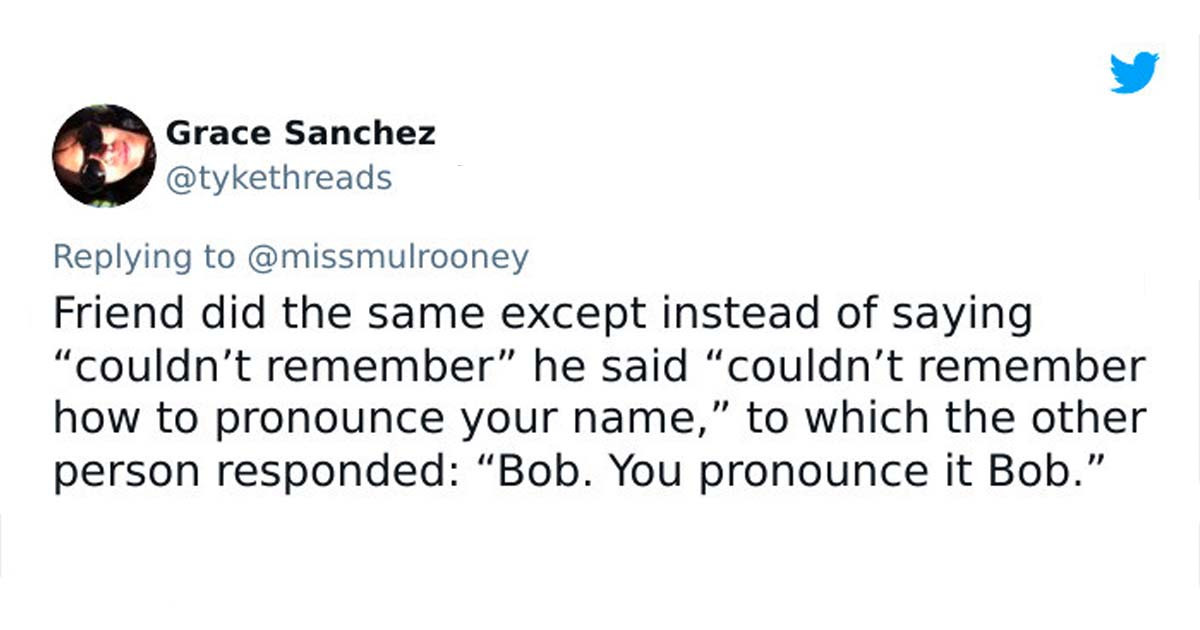Click the "Replying to" label
Image resolution: width=1200 pixels, height=630 pixels.
(x=142, y=257)
